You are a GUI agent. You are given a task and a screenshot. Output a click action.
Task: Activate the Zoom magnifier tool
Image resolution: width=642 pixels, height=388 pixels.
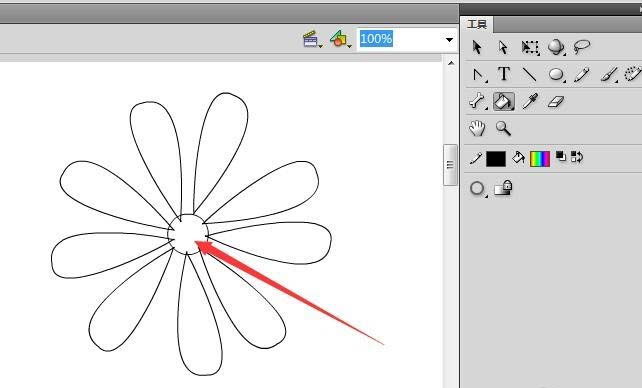pos(503,129)
